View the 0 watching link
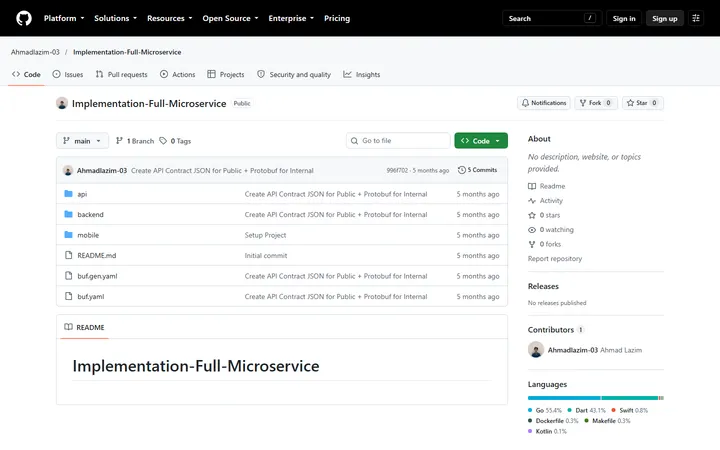The image size is (720, 450). point(551,230)
